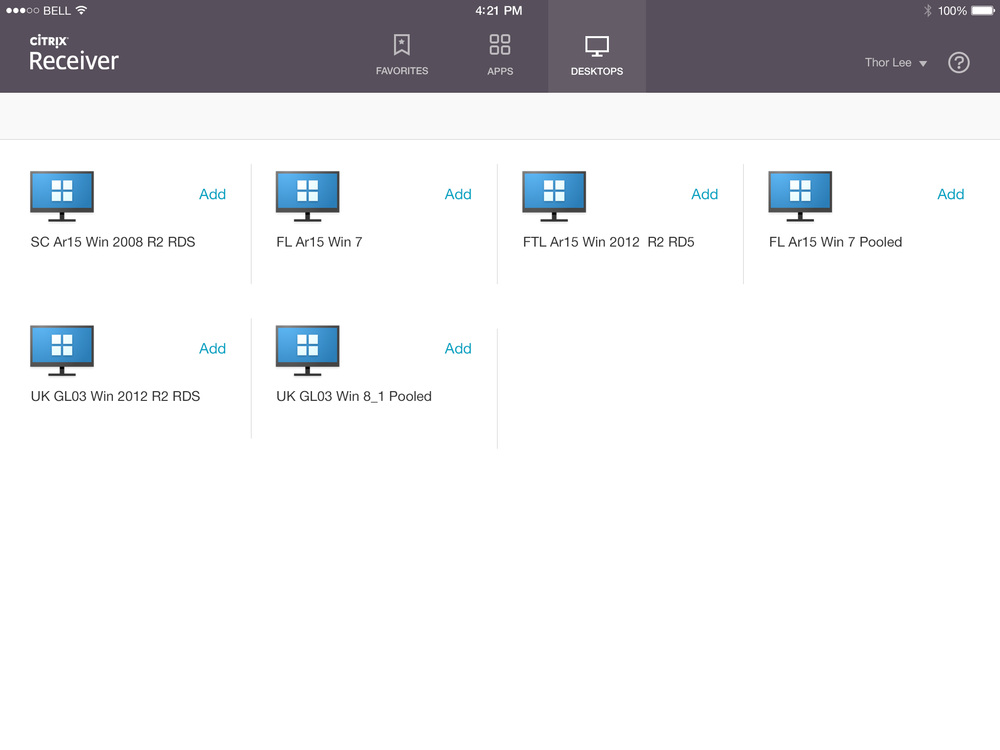The image size is (1000, 750).
Task: Select the FTL Ar15 Win 2012 R2 RD5 desktop icon
Action: (553, 194)
